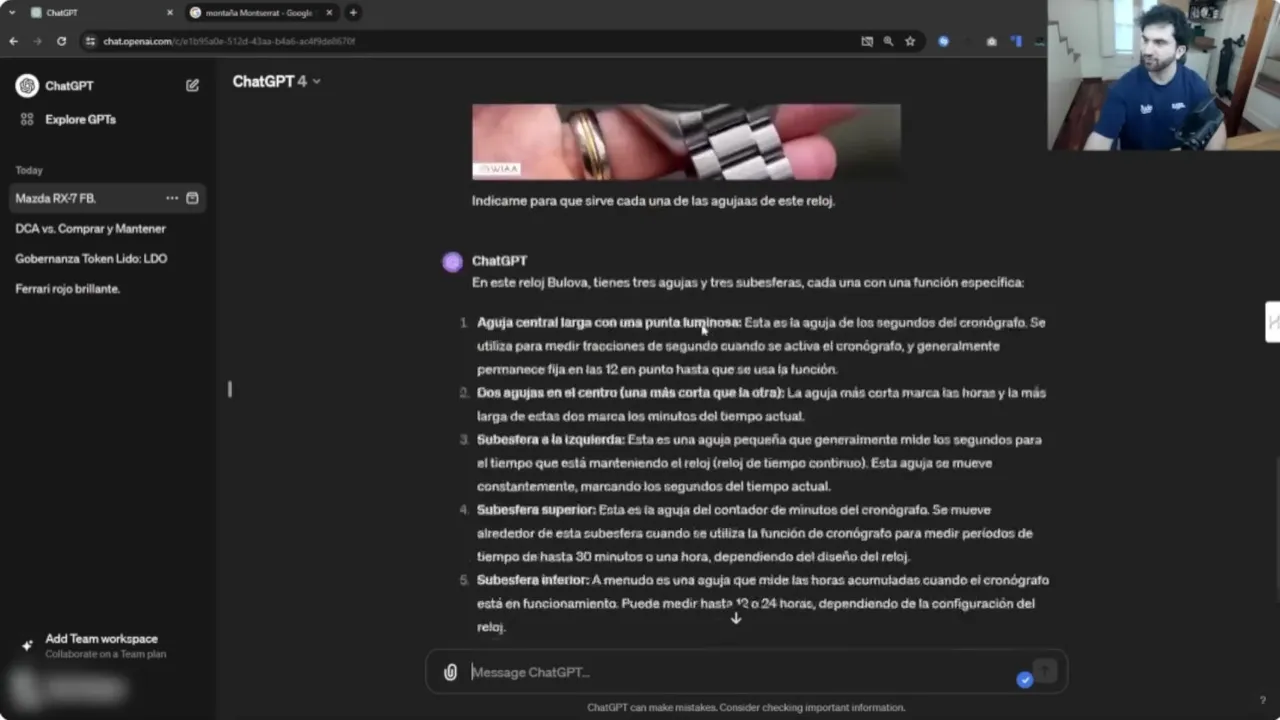Image resolution: width=1280 pixels, height=720 pixels.
Task: Bookmark this page with the star
Action: (x=910, y=41)
